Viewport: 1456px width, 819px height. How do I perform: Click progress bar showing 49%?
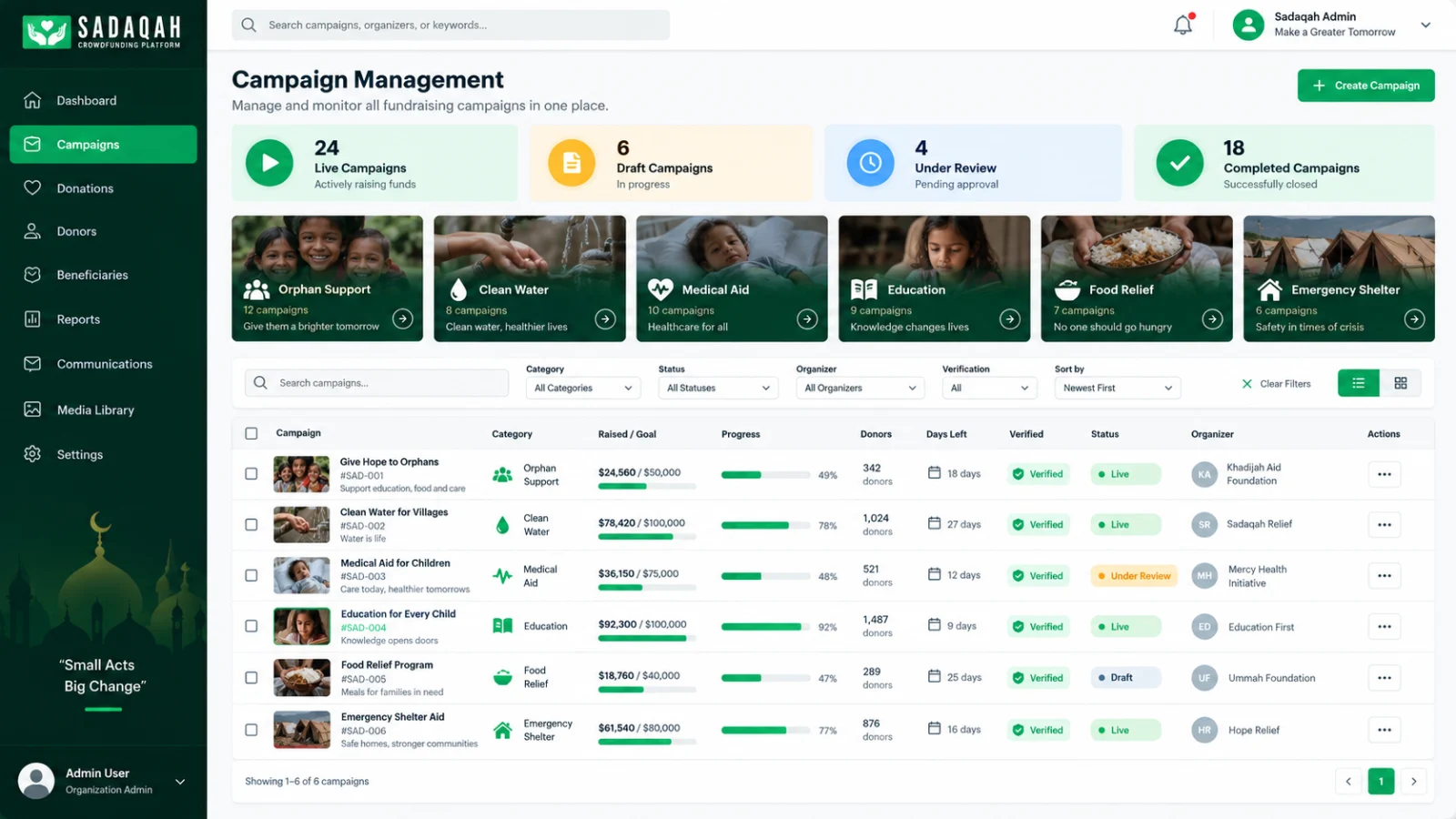[x=765, y=475]
